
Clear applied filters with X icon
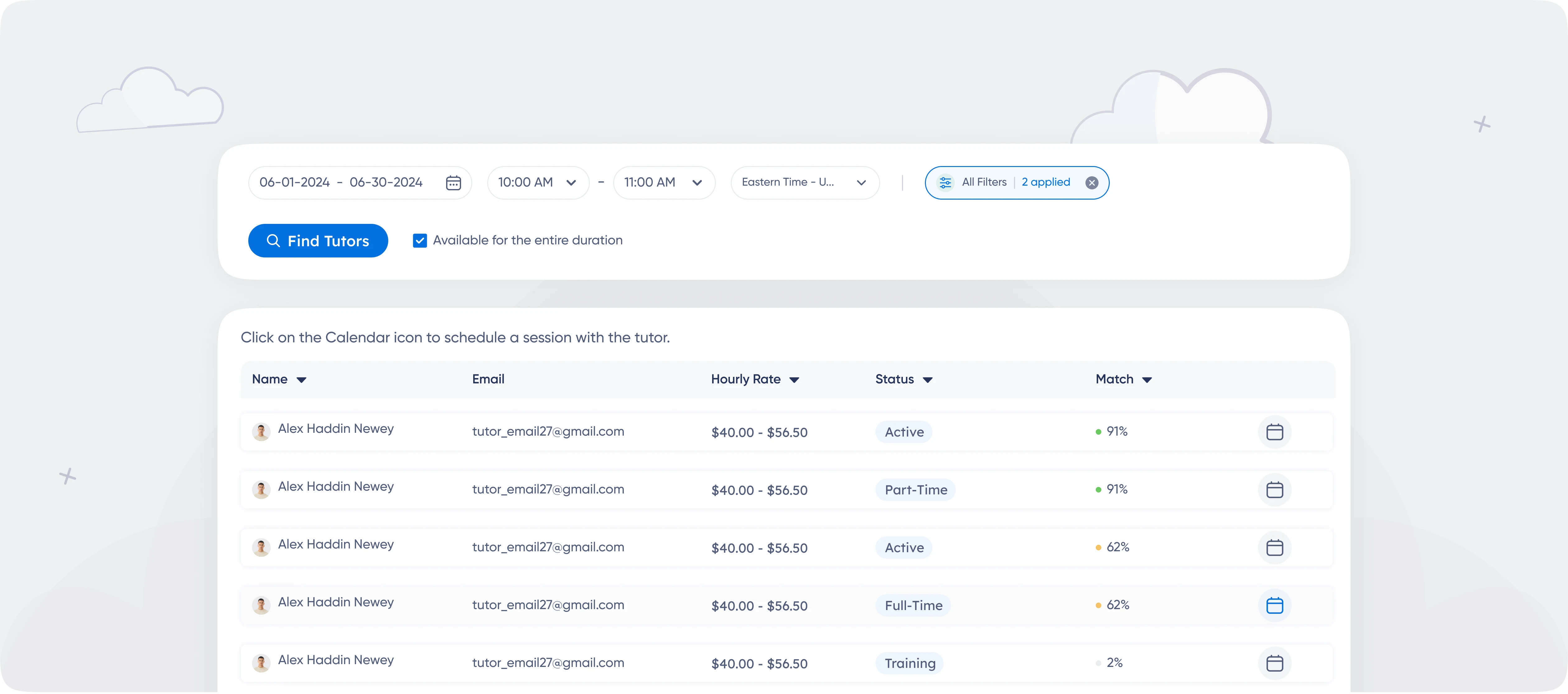click(x=1091, y=183)
